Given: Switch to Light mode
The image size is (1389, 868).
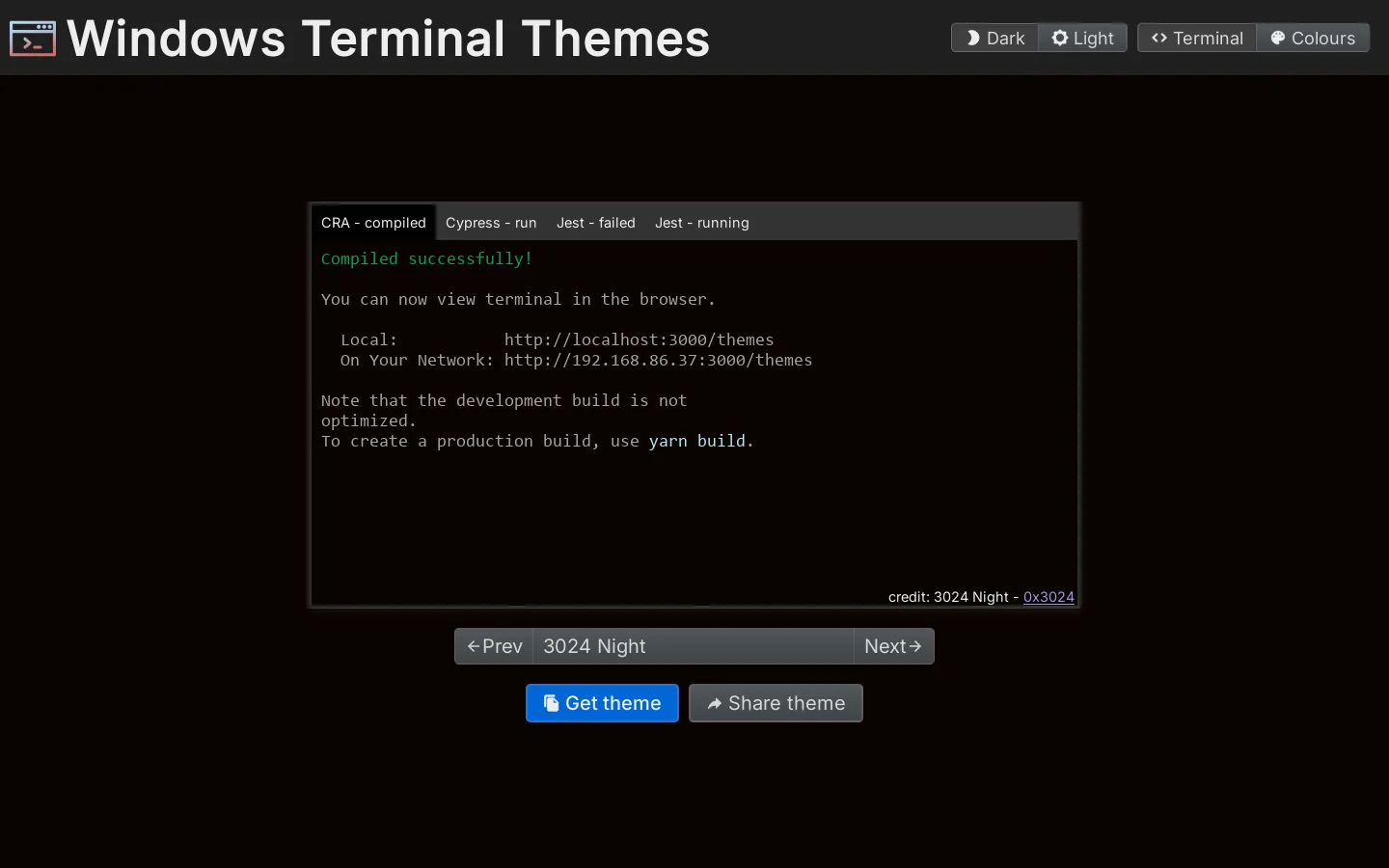Looking at the screenshot, I should tap(1083, 38).
